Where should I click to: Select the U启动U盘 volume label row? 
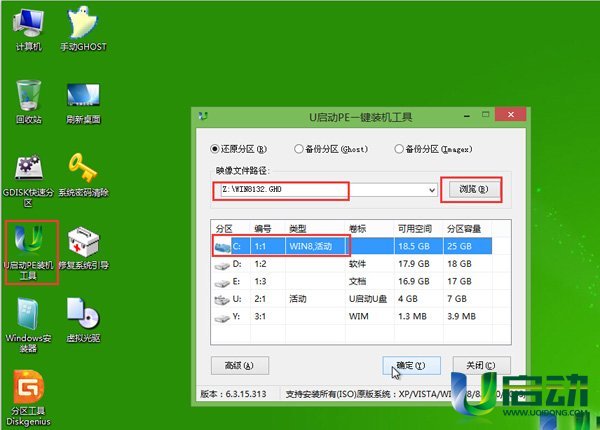point(368,299)
